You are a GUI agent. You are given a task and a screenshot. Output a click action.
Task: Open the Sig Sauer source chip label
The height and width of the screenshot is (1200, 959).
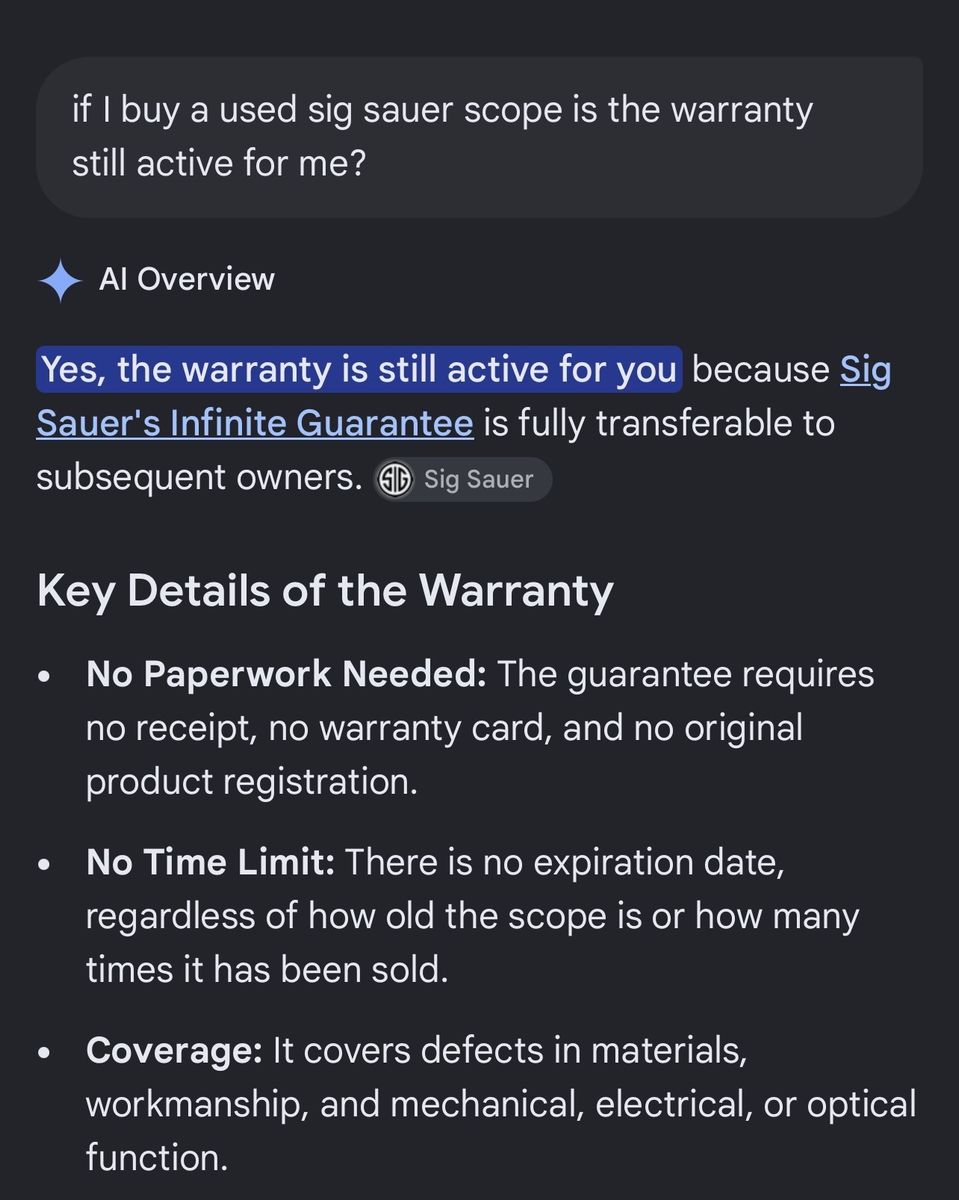coord(478,480)
